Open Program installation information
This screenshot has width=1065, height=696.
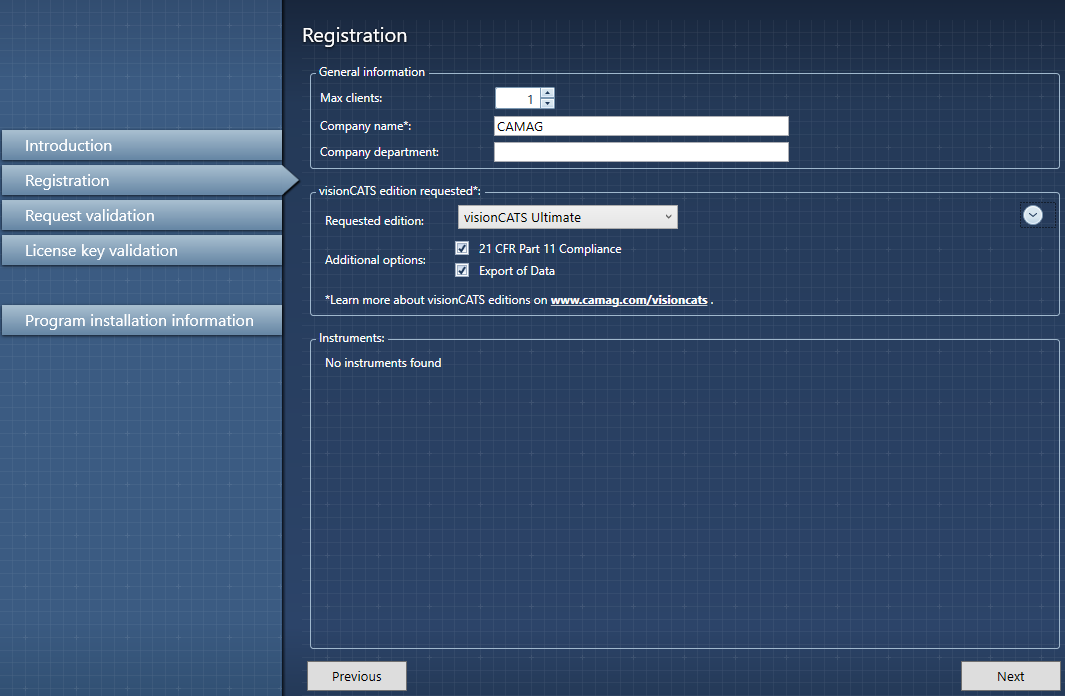click(142, 320)
